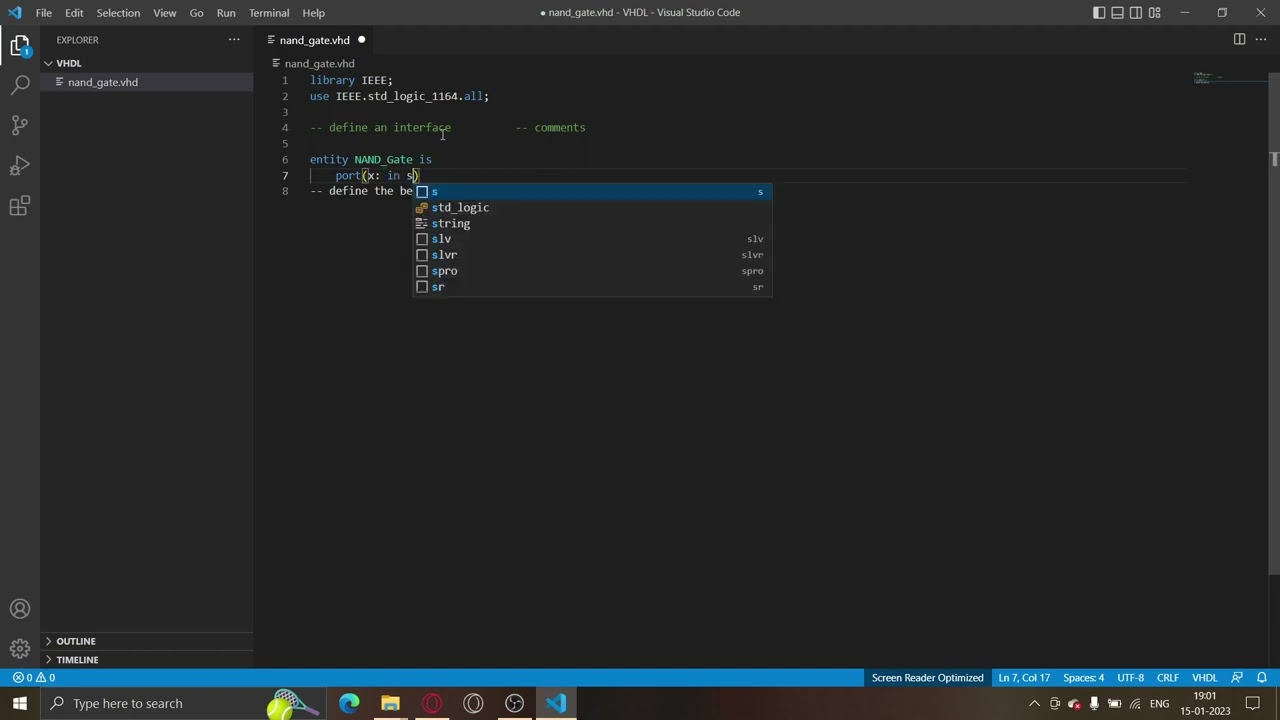Choose the string suggestion
The height and width of the screenshot is (720, 1280).
[x=592, y=223]
